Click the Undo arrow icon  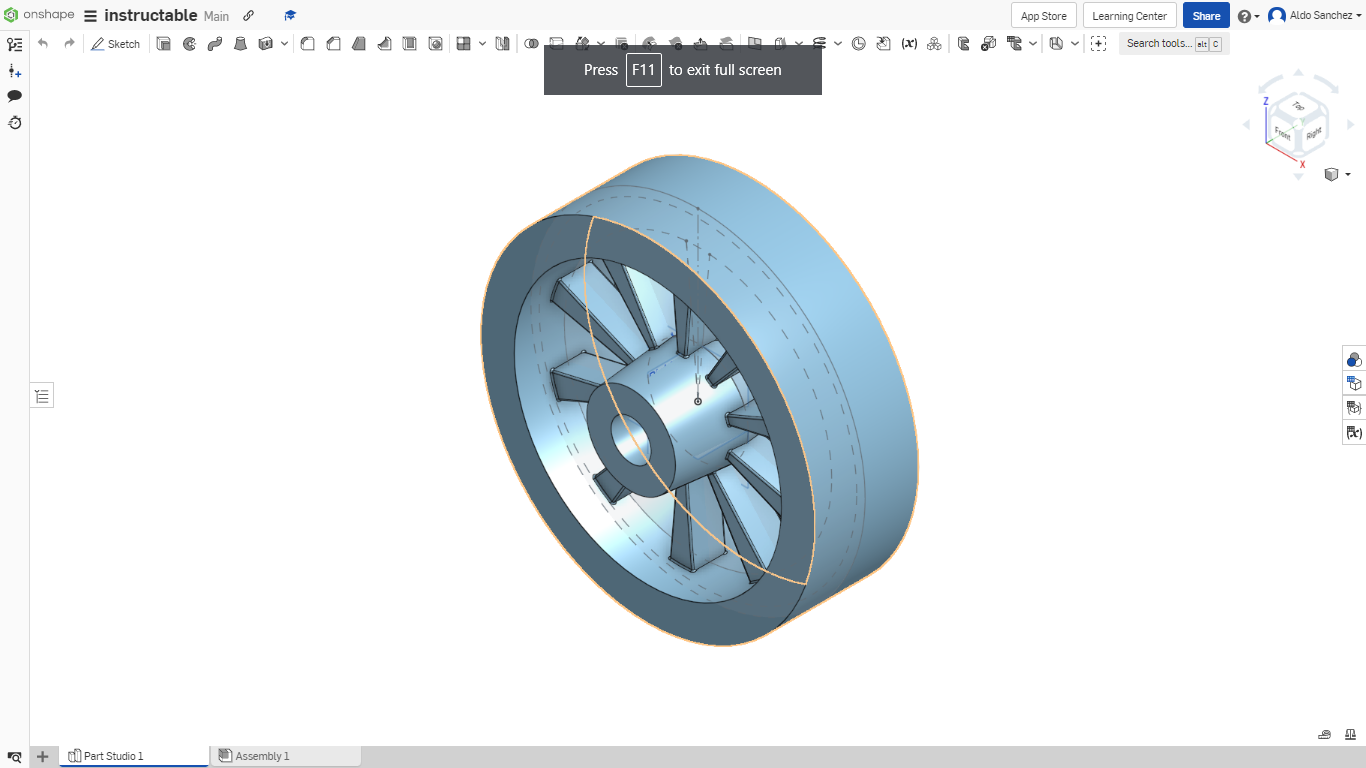(41, 43)
